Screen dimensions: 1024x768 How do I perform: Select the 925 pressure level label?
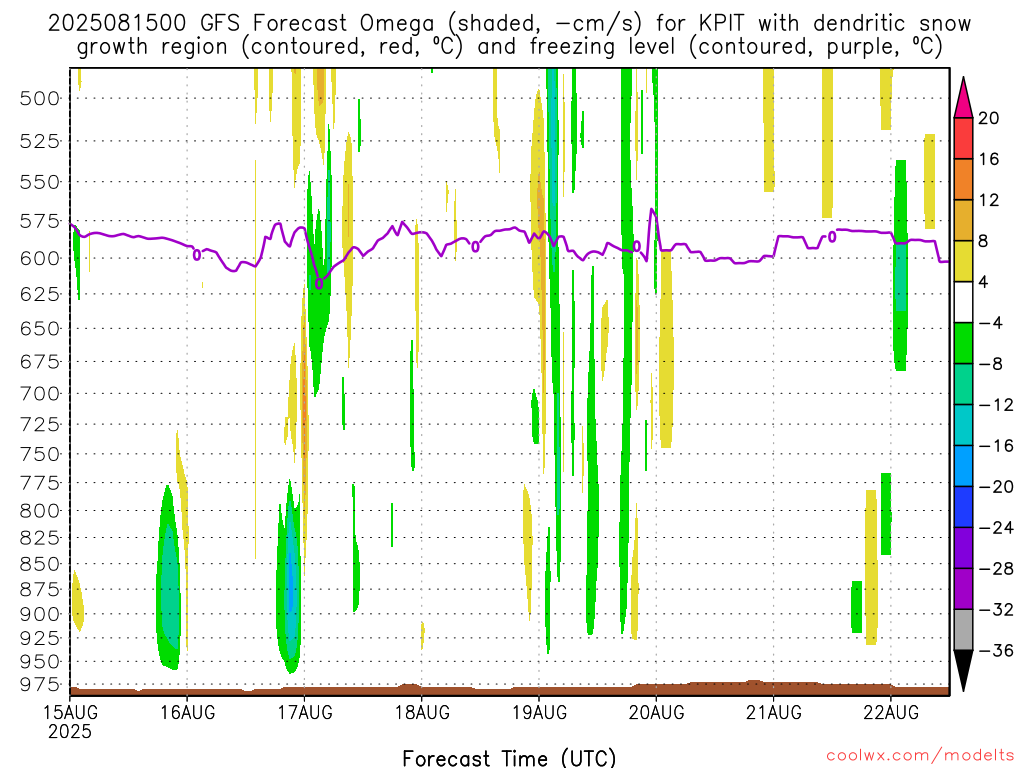point(39,638)
